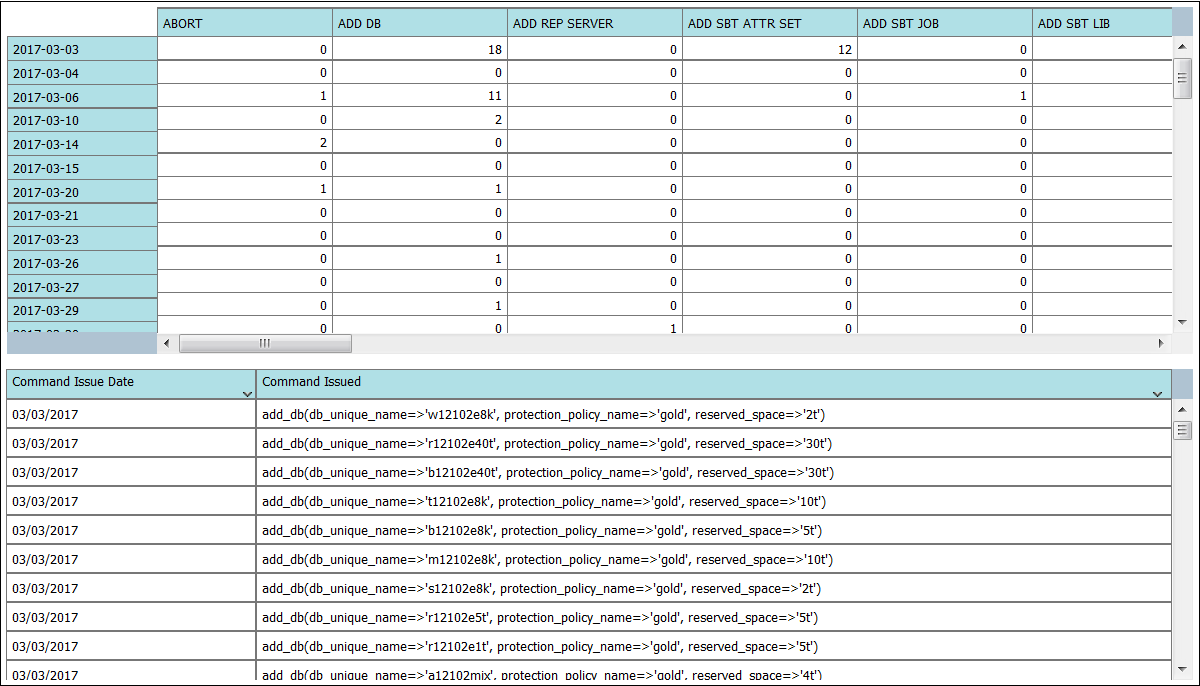The width and height of the screenshot is (1200, 686).
Task: Select the ADD SBT JOB column header
Action: pos(945,23)
